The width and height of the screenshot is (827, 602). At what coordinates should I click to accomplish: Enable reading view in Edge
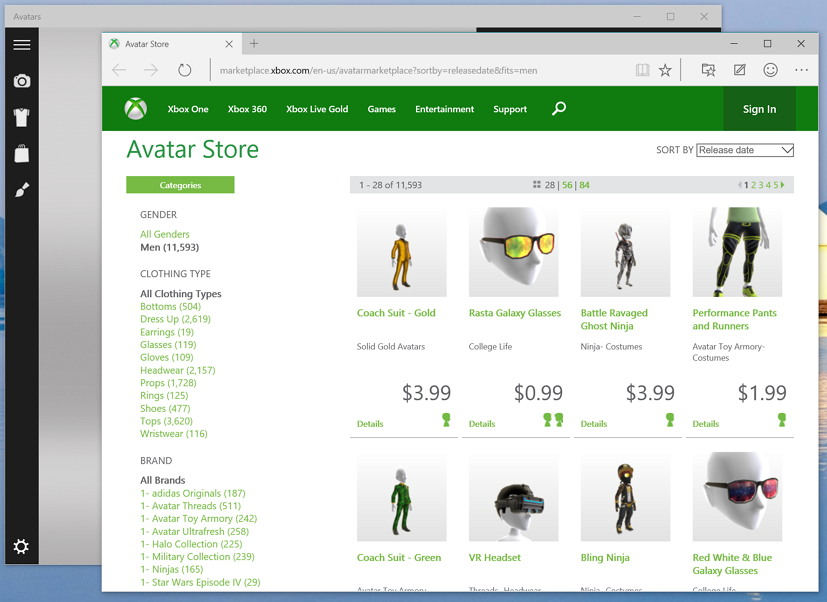click(x=641, y=70)
